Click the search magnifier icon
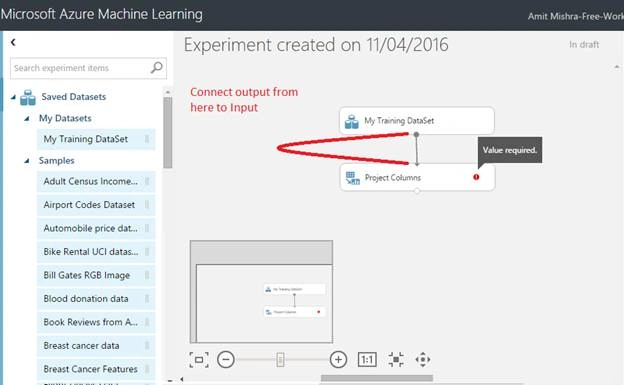624x385 pixels. click(156, 67)
